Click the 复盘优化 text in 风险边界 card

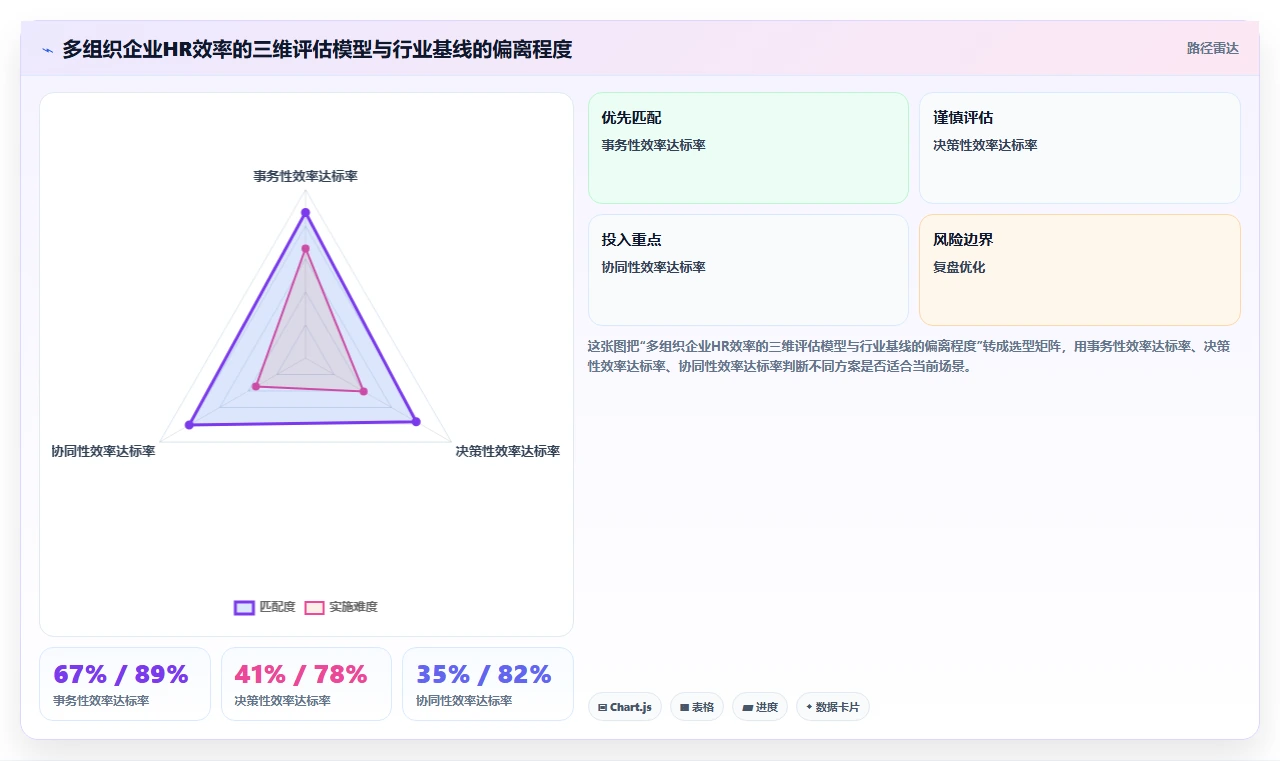pyautogui.click(x=959, y=267)
